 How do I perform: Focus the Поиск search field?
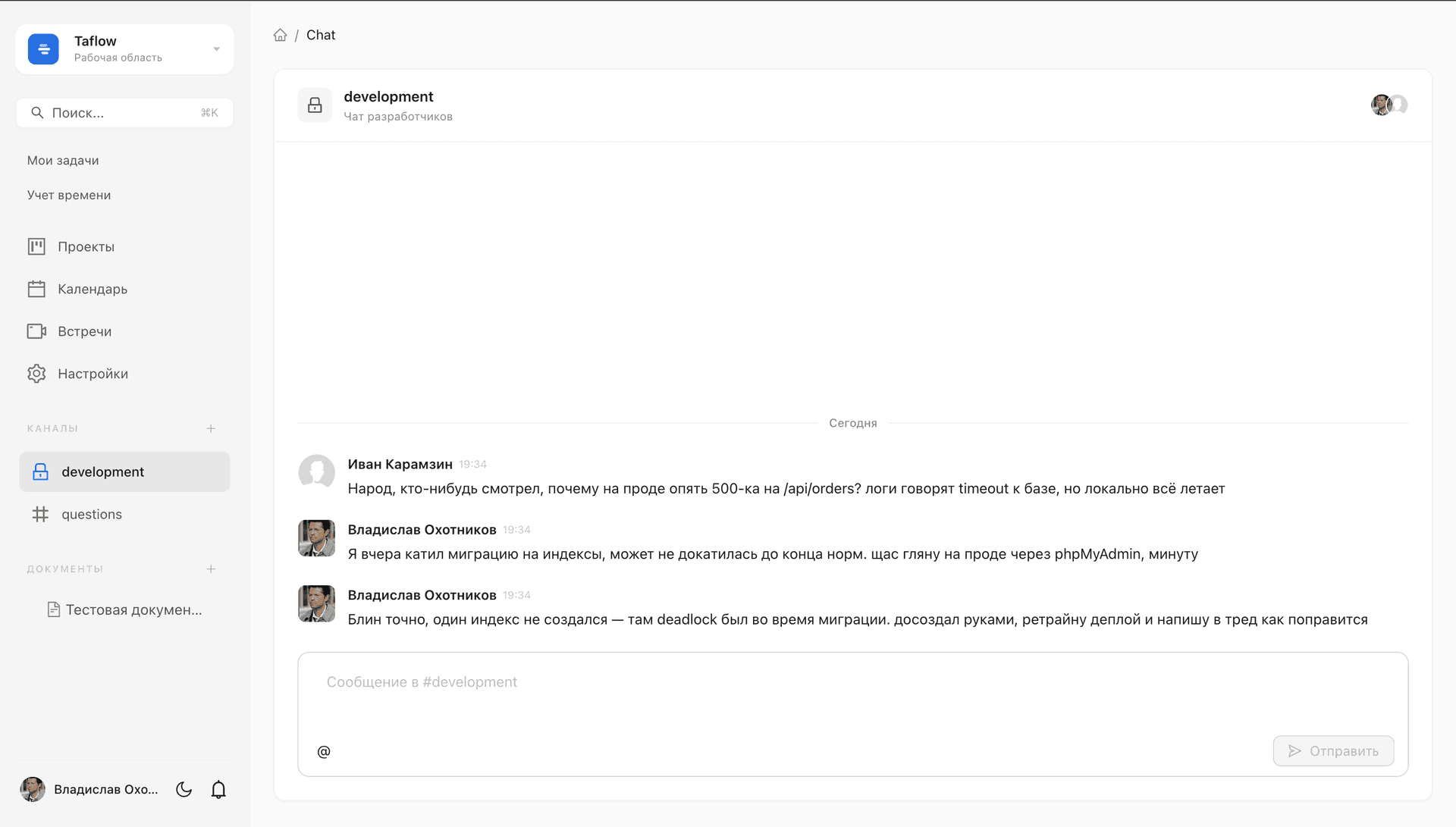(124, 112)
